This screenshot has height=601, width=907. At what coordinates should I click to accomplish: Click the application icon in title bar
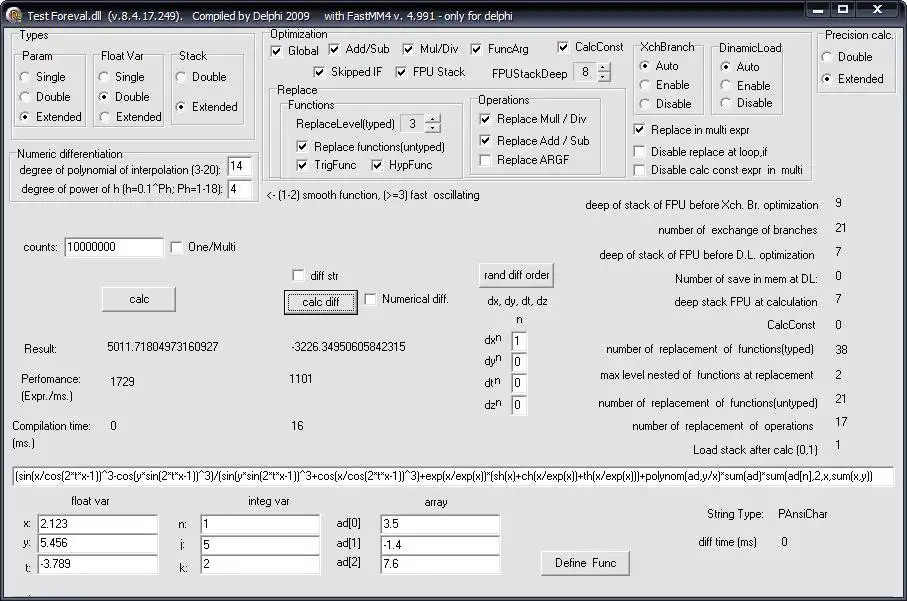[x=13, y=15]
